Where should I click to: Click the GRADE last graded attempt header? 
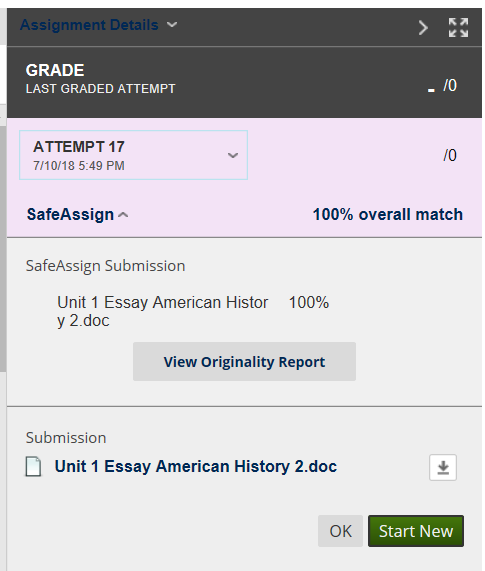pos(100,79)
